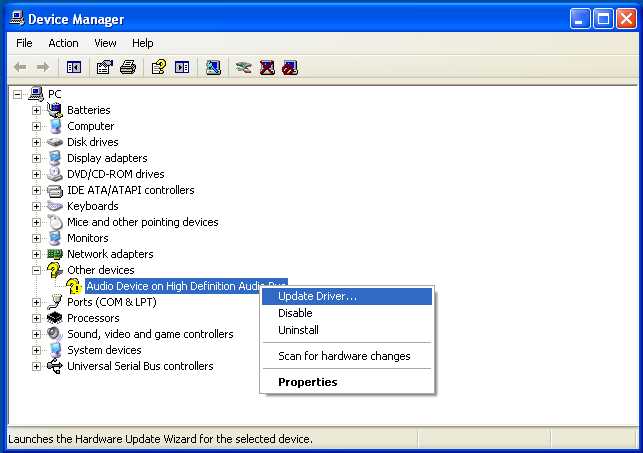
Task: Expand the Processors node
Action: 36,318
